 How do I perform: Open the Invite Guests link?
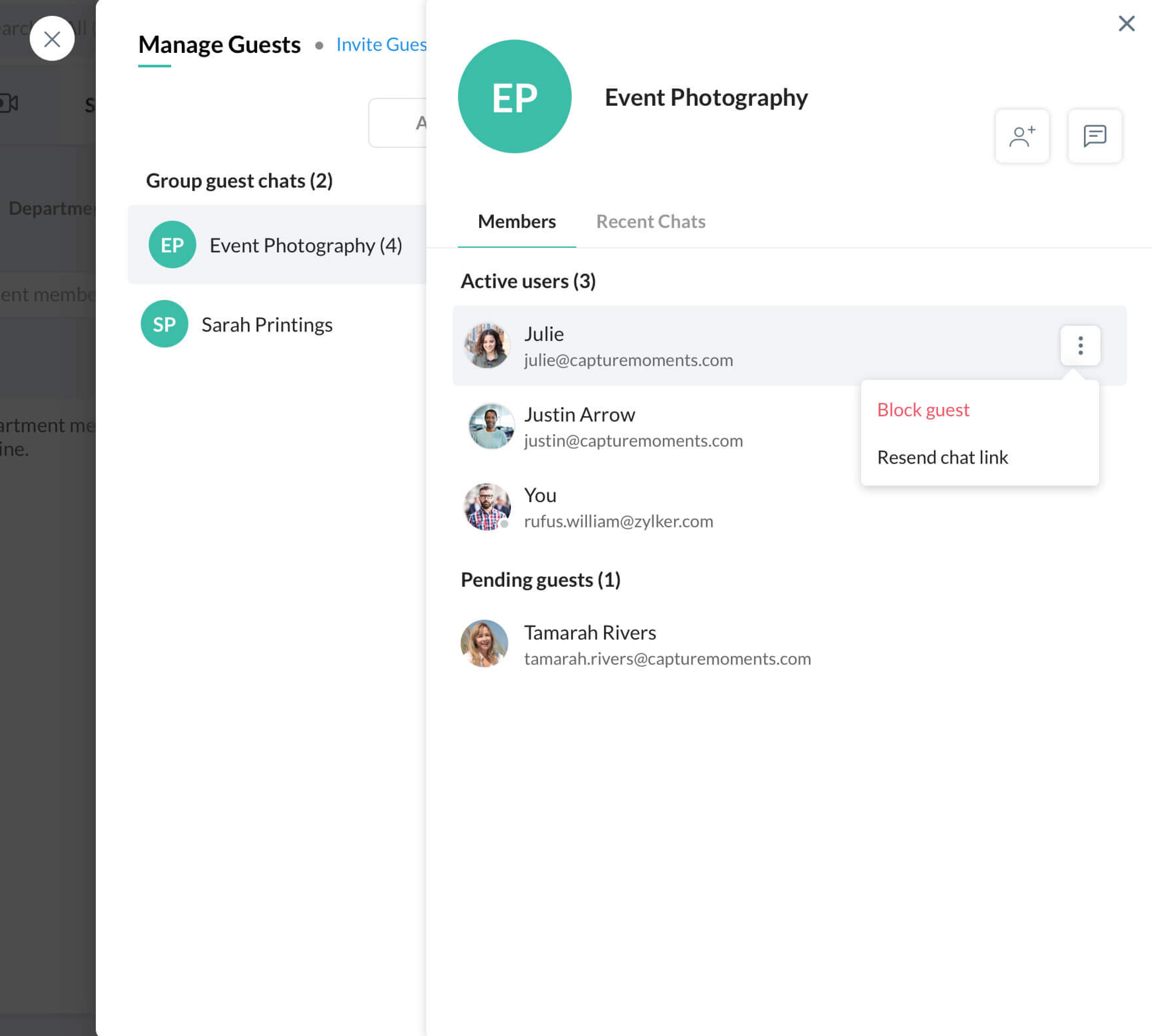(381, 44)
